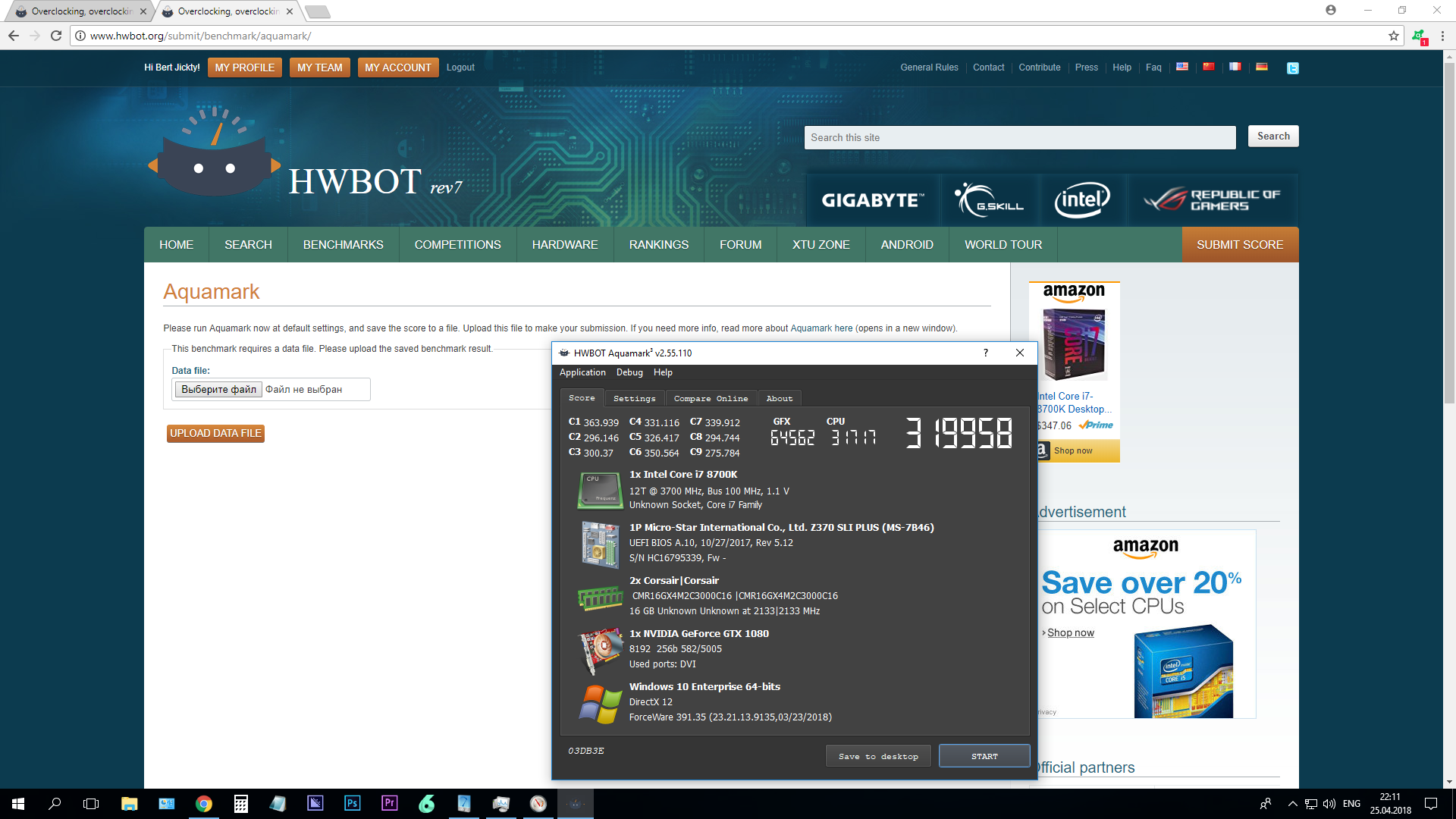Open the Help menu in Aquamark
This screenshot has width=1456, height=819.
coord(663,372)
